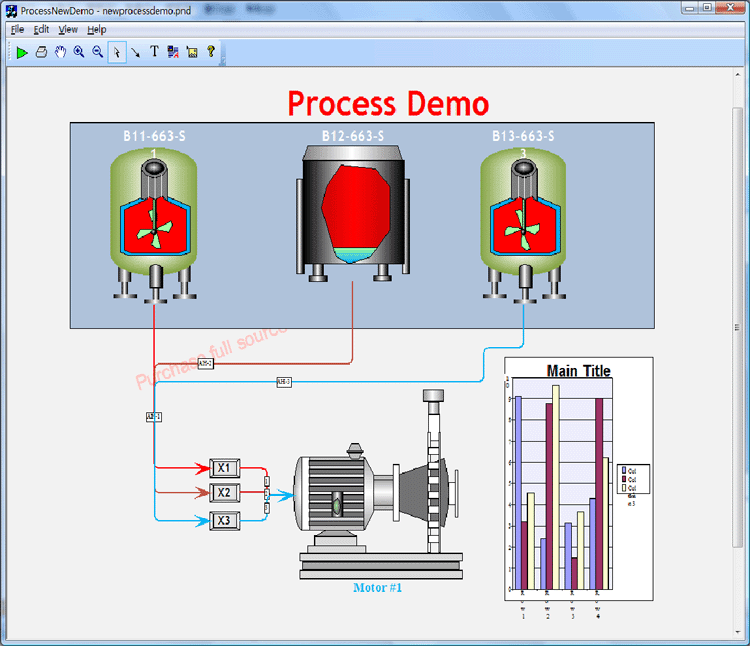
Task: Open the Edit menu
Action: (41, 30)
